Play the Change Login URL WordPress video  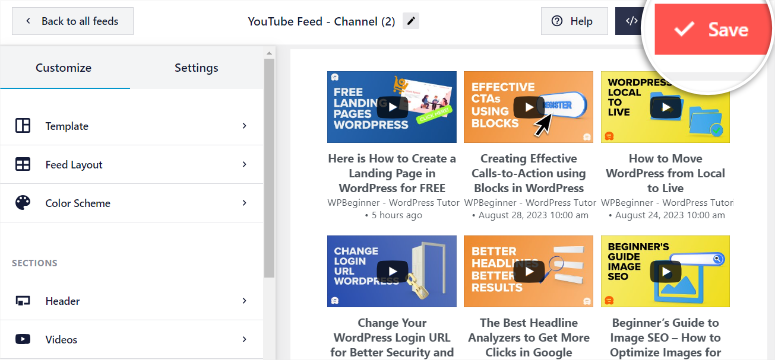click(392, 271)
